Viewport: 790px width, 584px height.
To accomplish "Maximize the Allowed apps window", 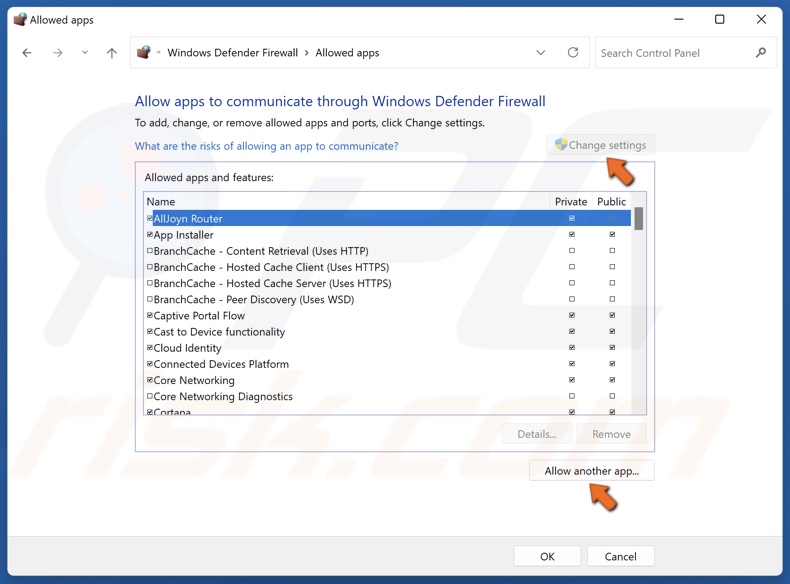I will click(x=719, y=19).
